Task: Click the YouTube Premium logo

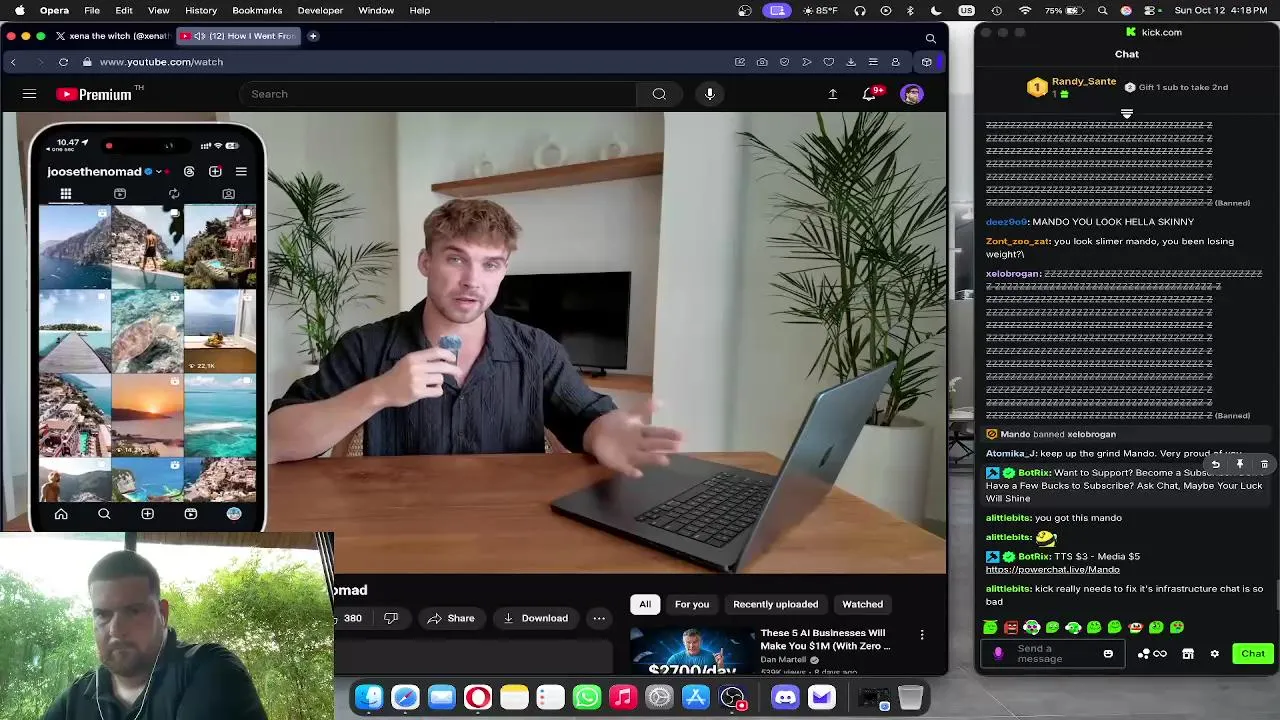Action: 95,94
